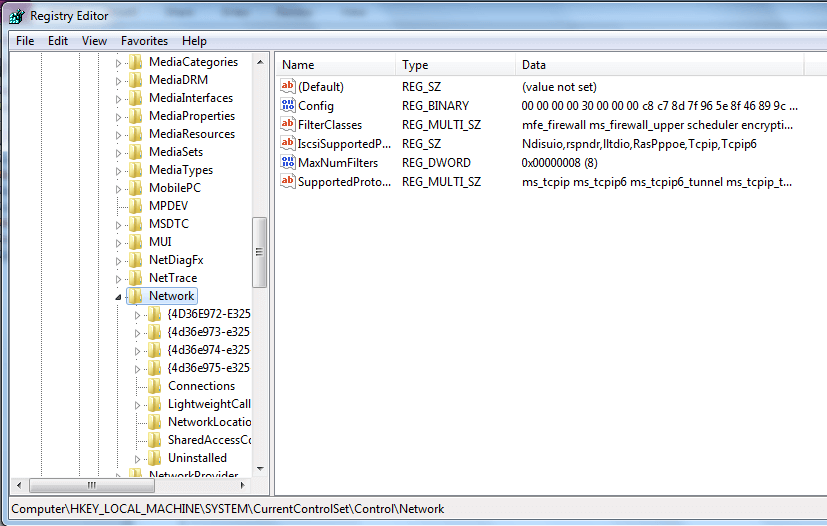
Task: Click tree horizontal scroll right arrow
Action: [243, 485]
